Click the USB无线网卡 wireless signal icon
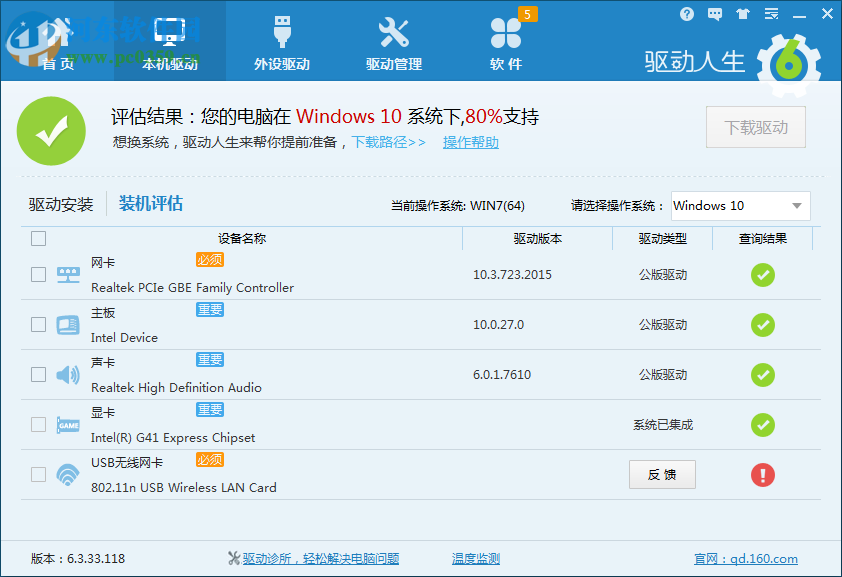 click(x=67, y=474)
